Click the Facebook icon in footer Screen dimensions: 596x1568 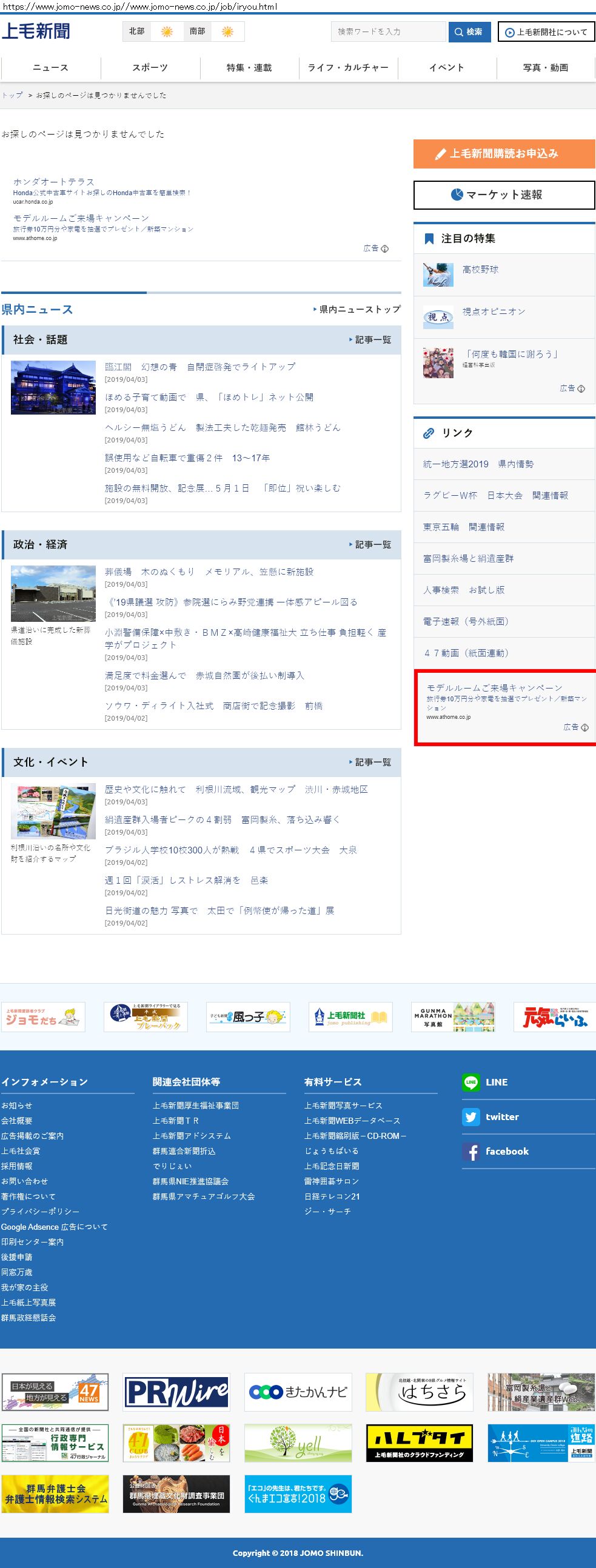(470, 1151)
